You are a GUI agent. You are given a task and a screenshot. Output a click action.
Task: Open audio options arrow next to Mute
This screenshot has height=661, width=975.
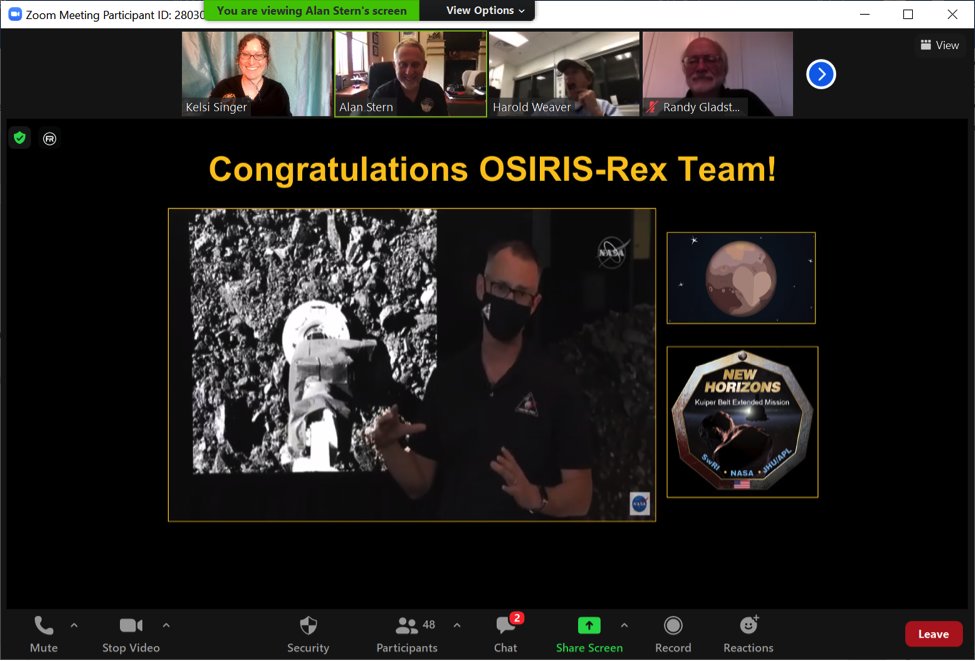74,625
